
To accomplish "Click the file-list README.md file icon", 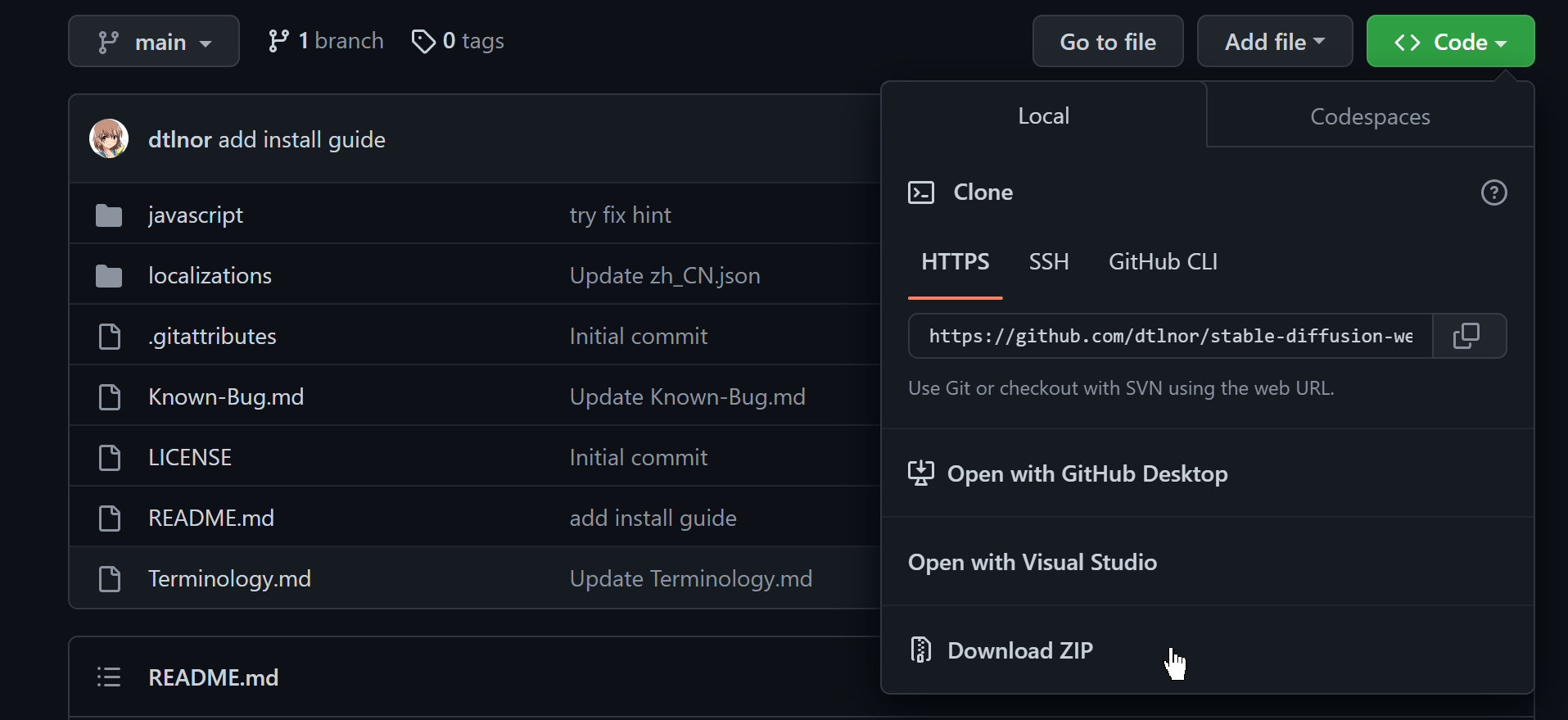I will (109, 518).
